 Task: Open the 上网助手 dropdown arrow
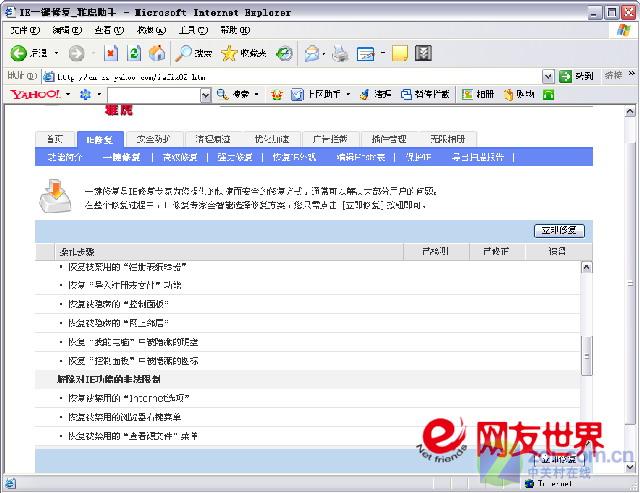[x=348, y=95]
